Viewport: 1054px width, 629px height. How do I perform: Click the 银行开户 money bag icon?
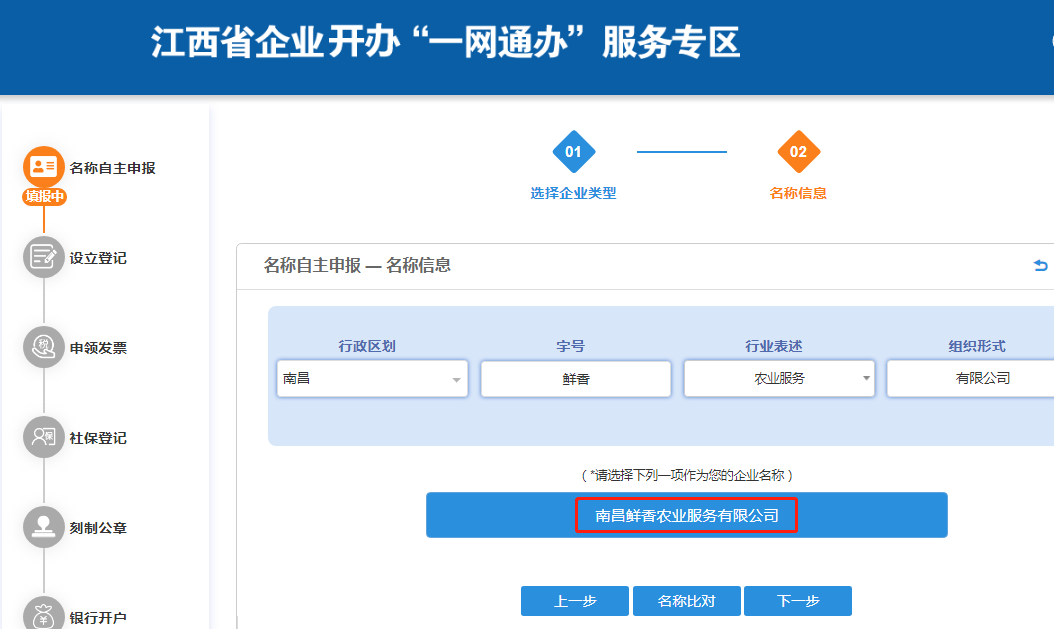click(x=43, y=615)
